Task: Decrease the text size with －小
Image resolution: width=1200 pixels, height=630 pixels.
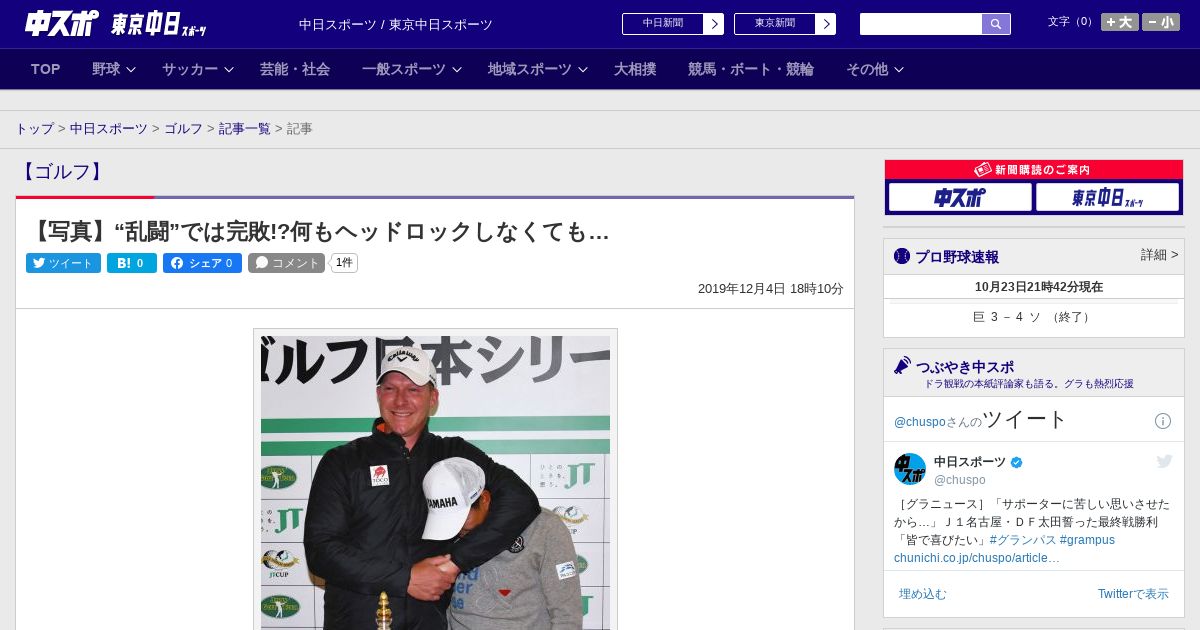Action: tap(1161, 22)
